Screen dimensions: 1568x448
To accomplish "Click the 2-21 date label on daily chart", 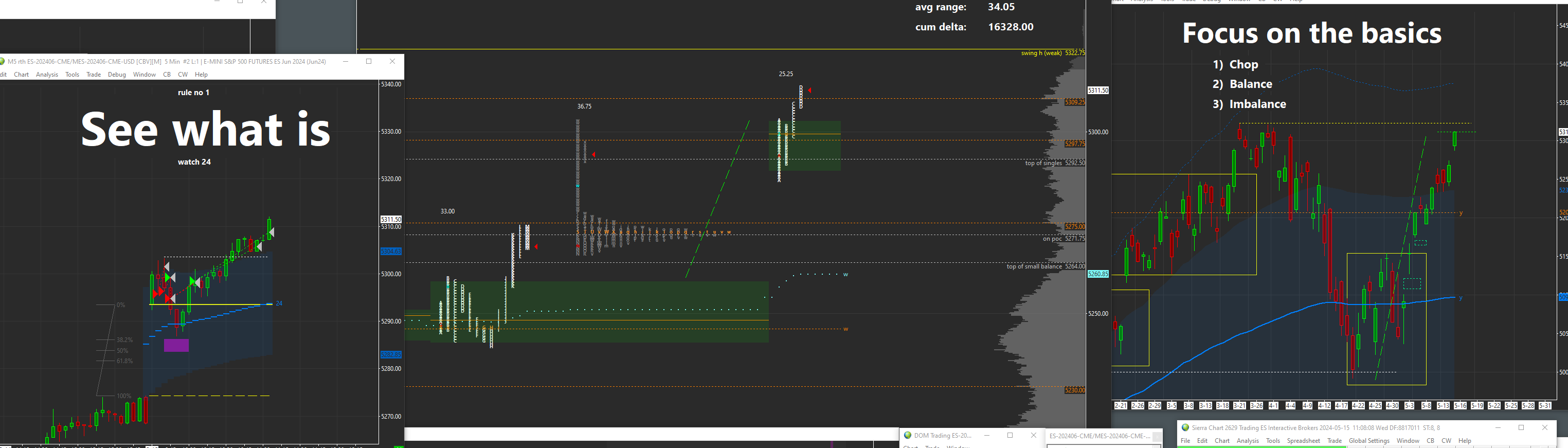I will [x=1120, y=405].
